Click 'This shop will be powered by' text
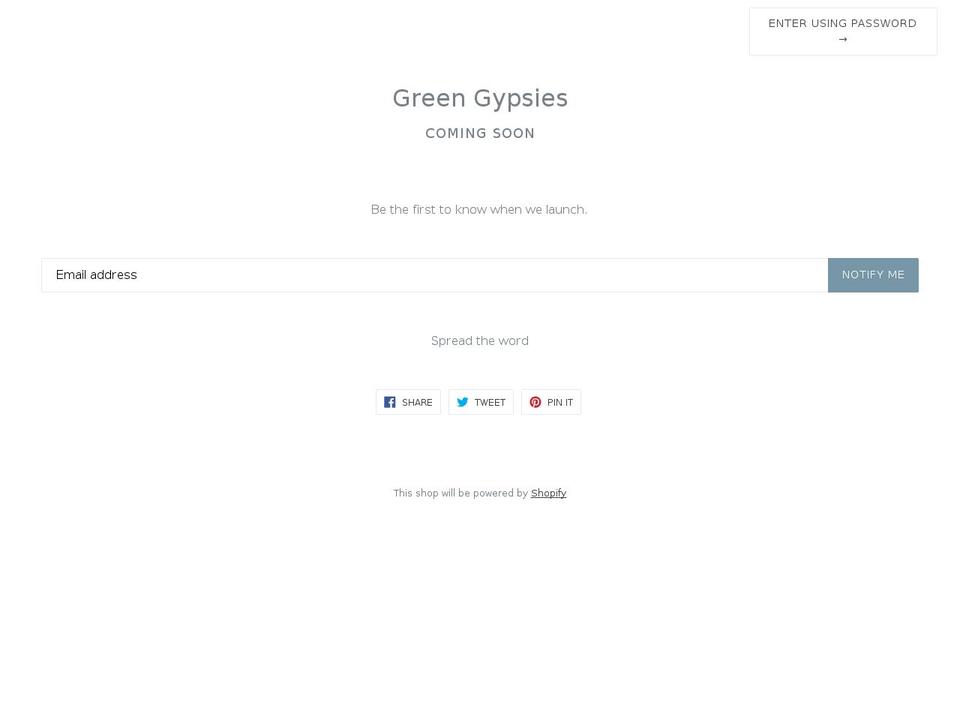 coord(460,493)
